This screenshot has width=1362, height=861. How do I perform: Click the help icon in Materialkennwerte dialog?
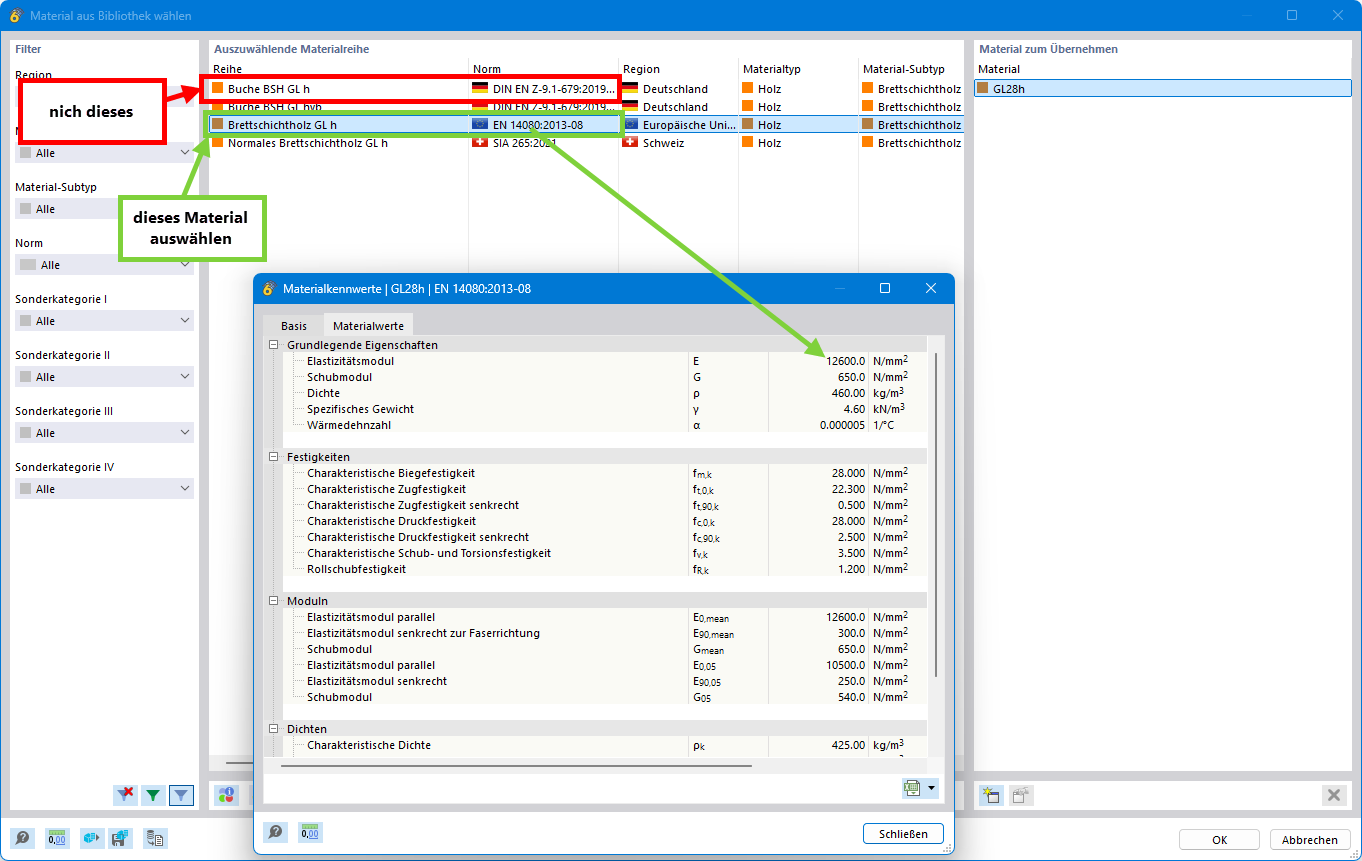276,832
